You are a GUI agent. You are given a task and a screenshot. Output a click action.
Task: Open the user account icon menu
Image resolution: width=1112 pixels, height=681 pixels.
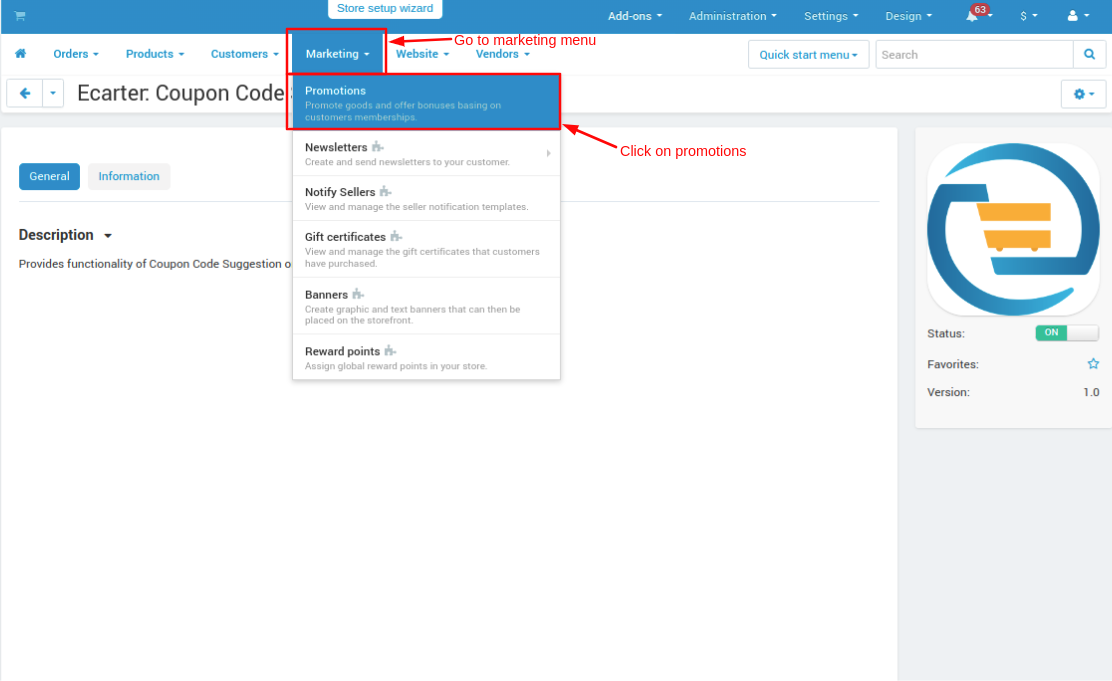tap(1078, 16)
